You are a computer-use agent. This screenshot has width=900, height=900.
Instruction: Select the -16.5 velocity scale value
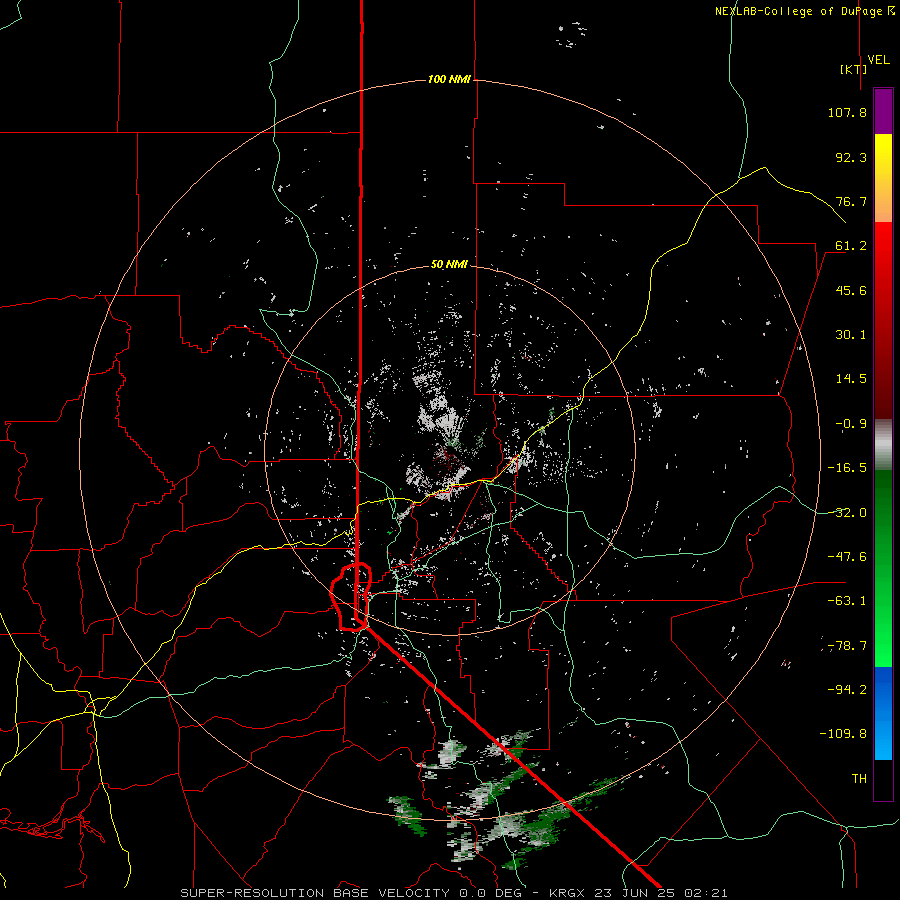[x=847, y=468]
